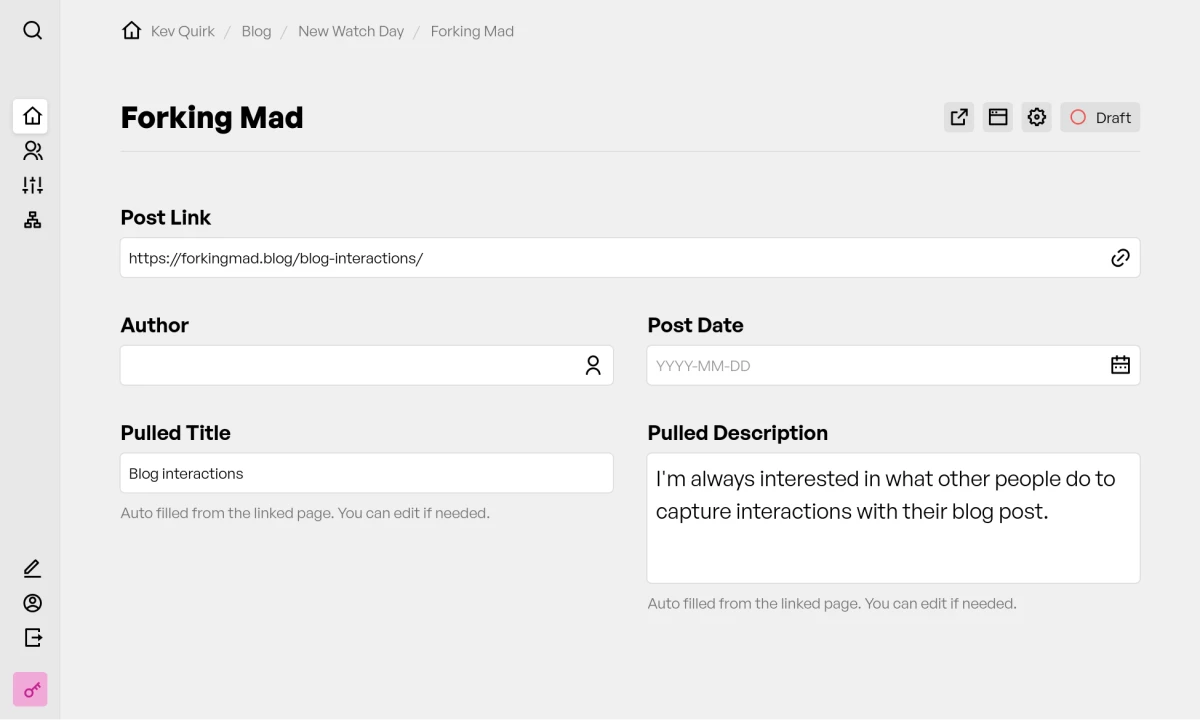Open the site structure icon in the sidebar
Viewport: 1200px width, 720px height.
pos(32,219)
